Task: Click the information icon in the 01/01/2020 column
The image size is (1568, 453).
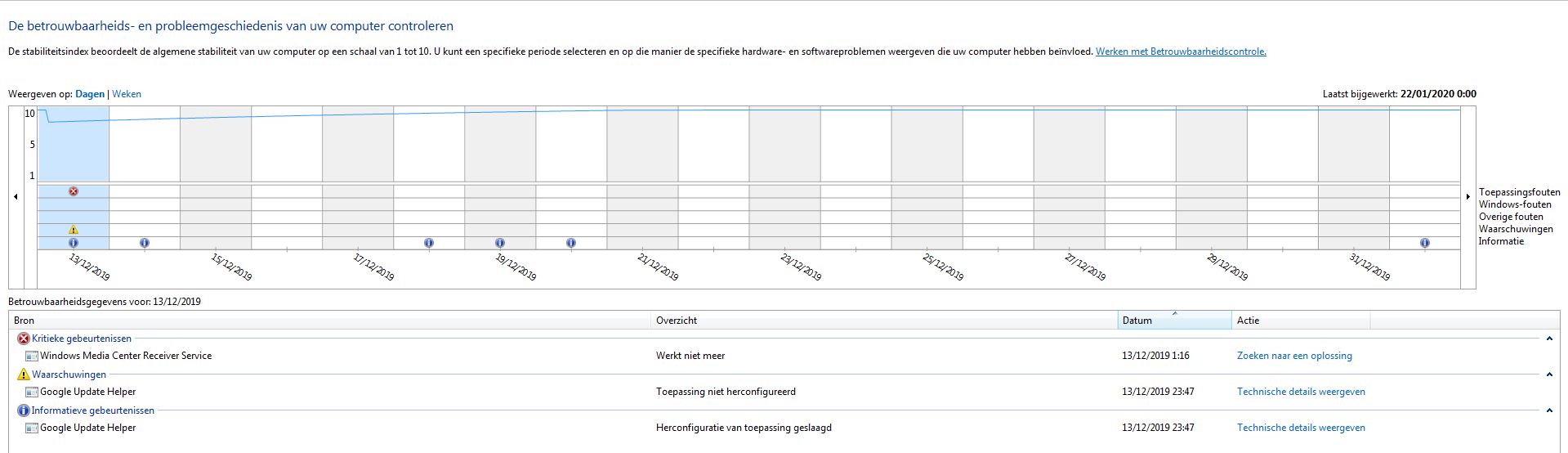Action: [x=1425, y=243]
